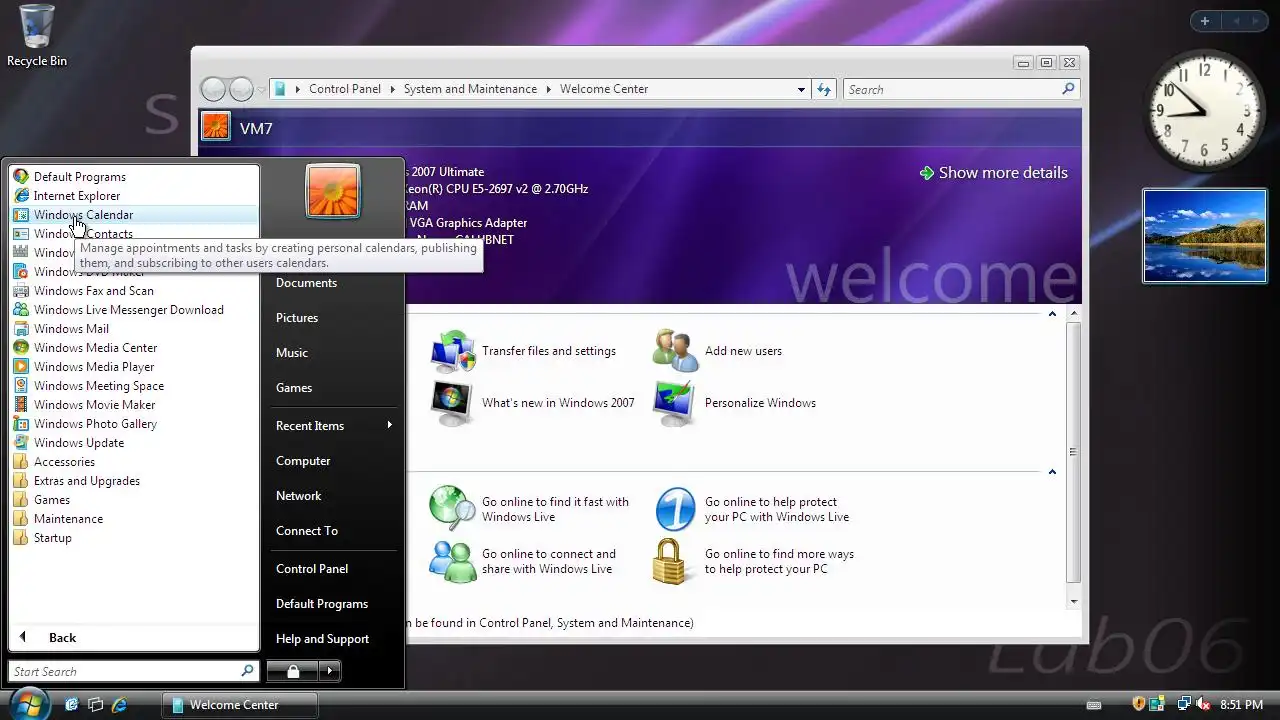Launch Windows Mail
Screen dimensions: 1280x720
pyautogui.click(x=134, y=329)
